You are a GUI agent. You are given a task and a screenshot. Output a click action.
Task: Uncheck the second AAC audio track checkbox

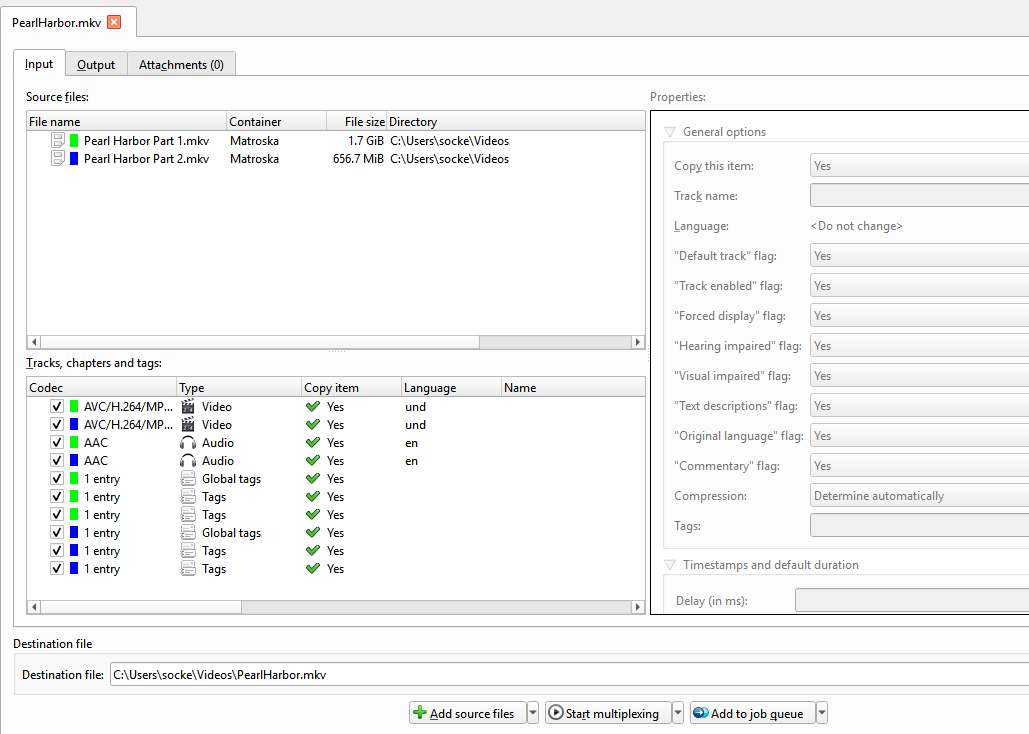[x=57, y=461]
